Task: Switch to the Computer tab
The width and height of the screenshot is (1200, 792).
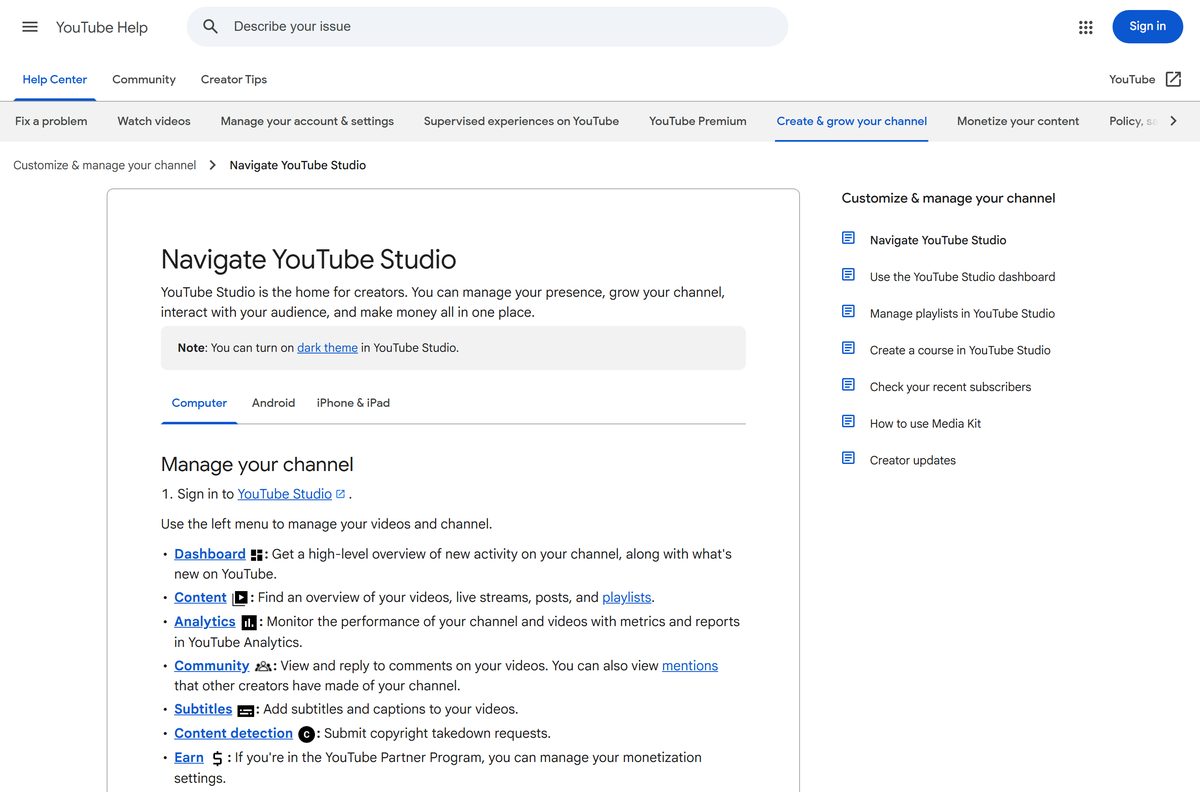Action: (199, 403)
